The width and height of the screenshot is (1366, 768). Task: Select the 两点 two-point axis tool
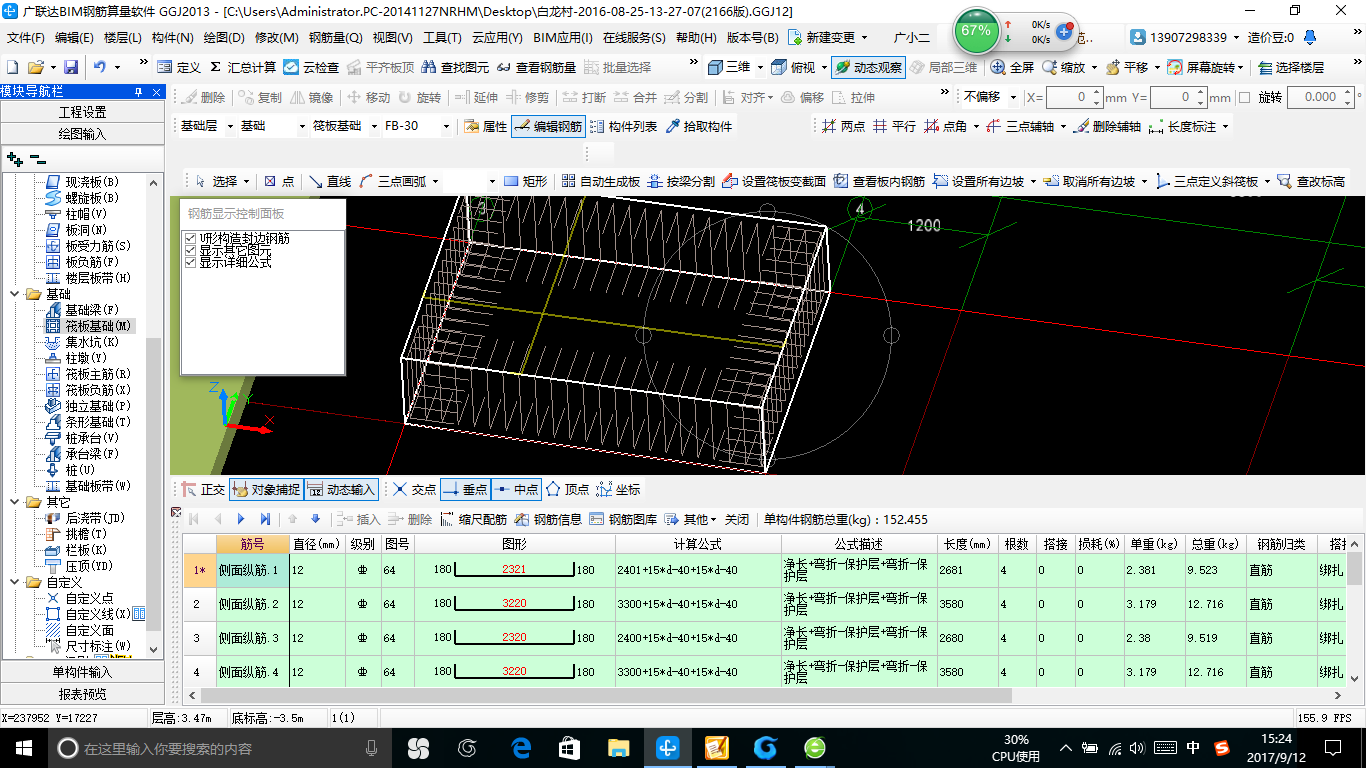pos(843,126)
